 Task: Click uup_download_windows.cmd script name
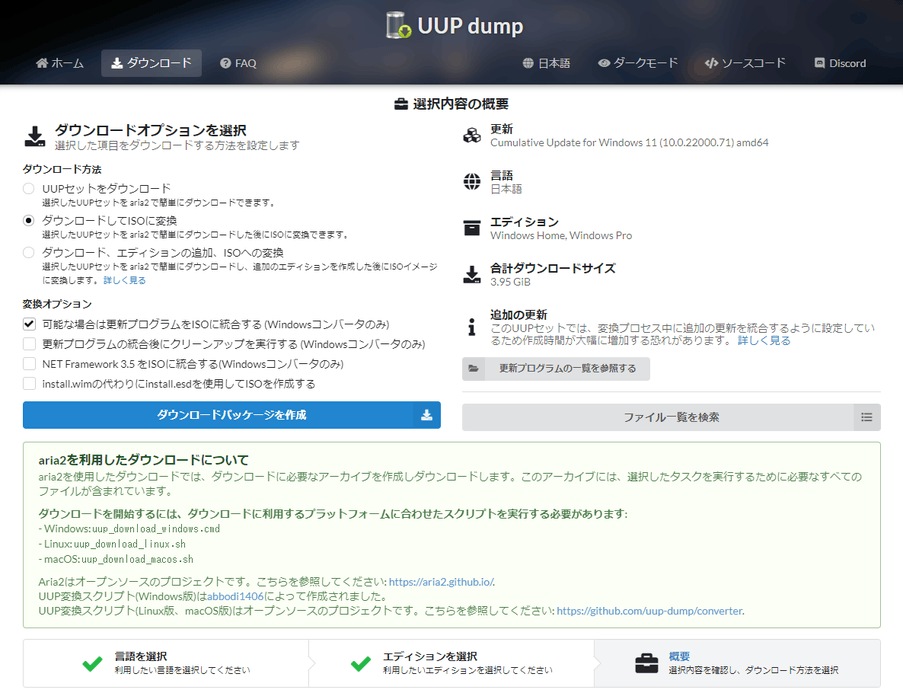[156, 529]
